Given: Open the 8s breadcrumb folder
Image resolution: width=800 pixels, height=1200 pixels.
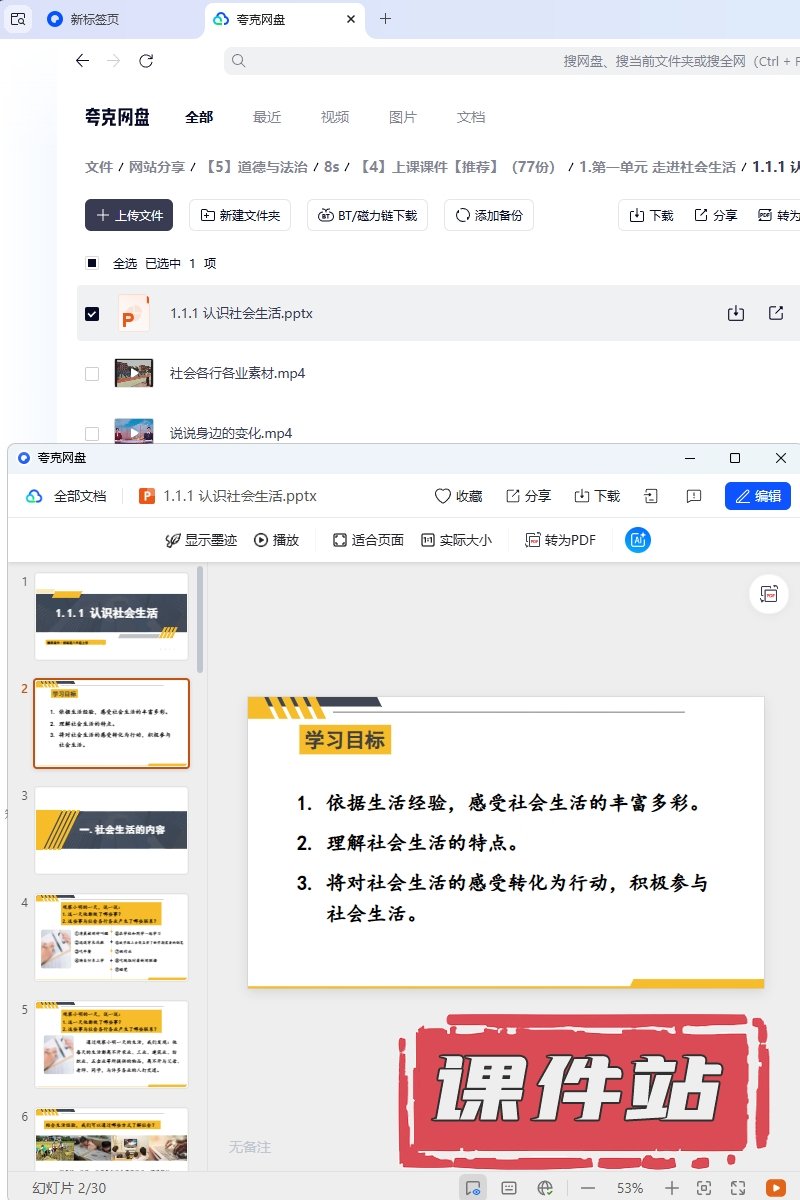Looking at the screenshot, I should click(331, 167).
